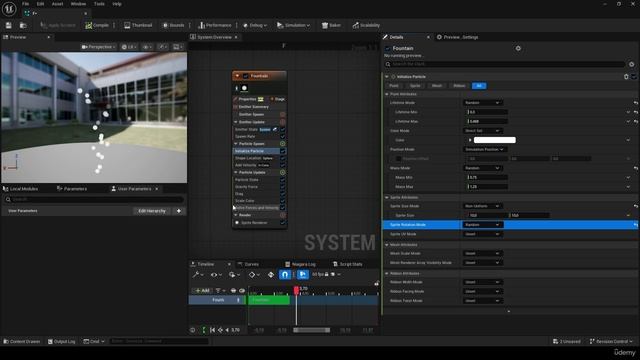Image resolution: width=640 pixels, height=360 pixels.
Task: Disable Initialize Particle module checkbox
Action: click(x=282, y=151)
